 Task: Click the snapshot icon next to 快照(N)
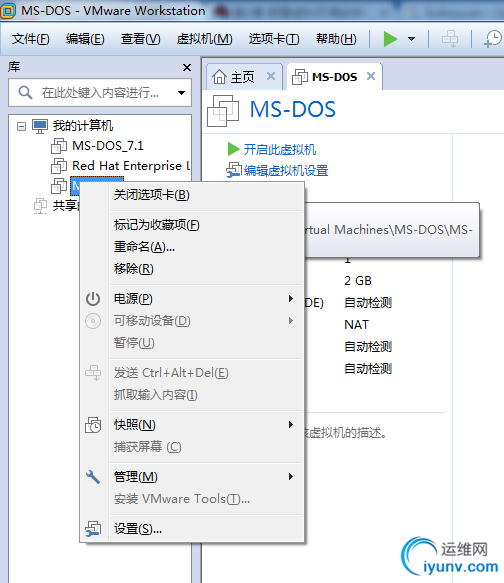93,425
